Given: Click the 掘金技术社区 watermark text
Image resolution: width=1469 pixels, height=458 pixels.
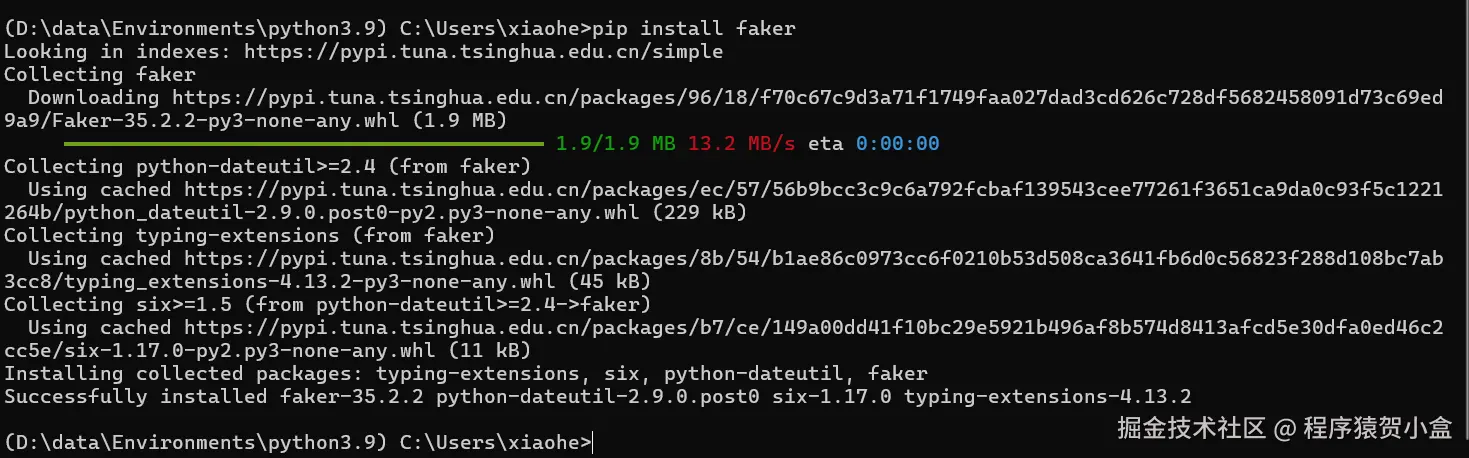Looking at the screenshot, I should pos(1191,428).
